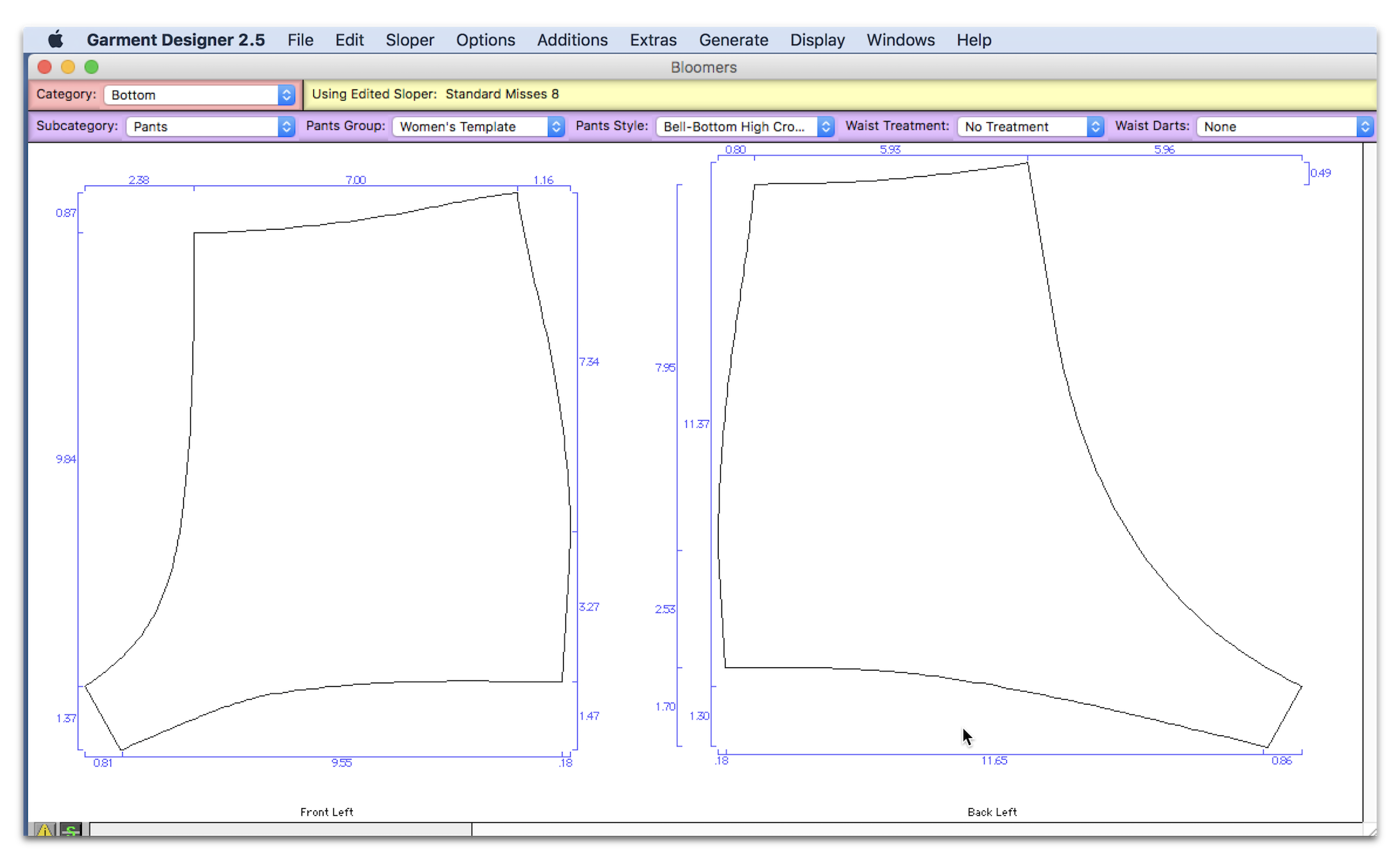The height and width of the screenshot is (863, 1400).
Task: Open the Sloper menu
Action: 410,40
